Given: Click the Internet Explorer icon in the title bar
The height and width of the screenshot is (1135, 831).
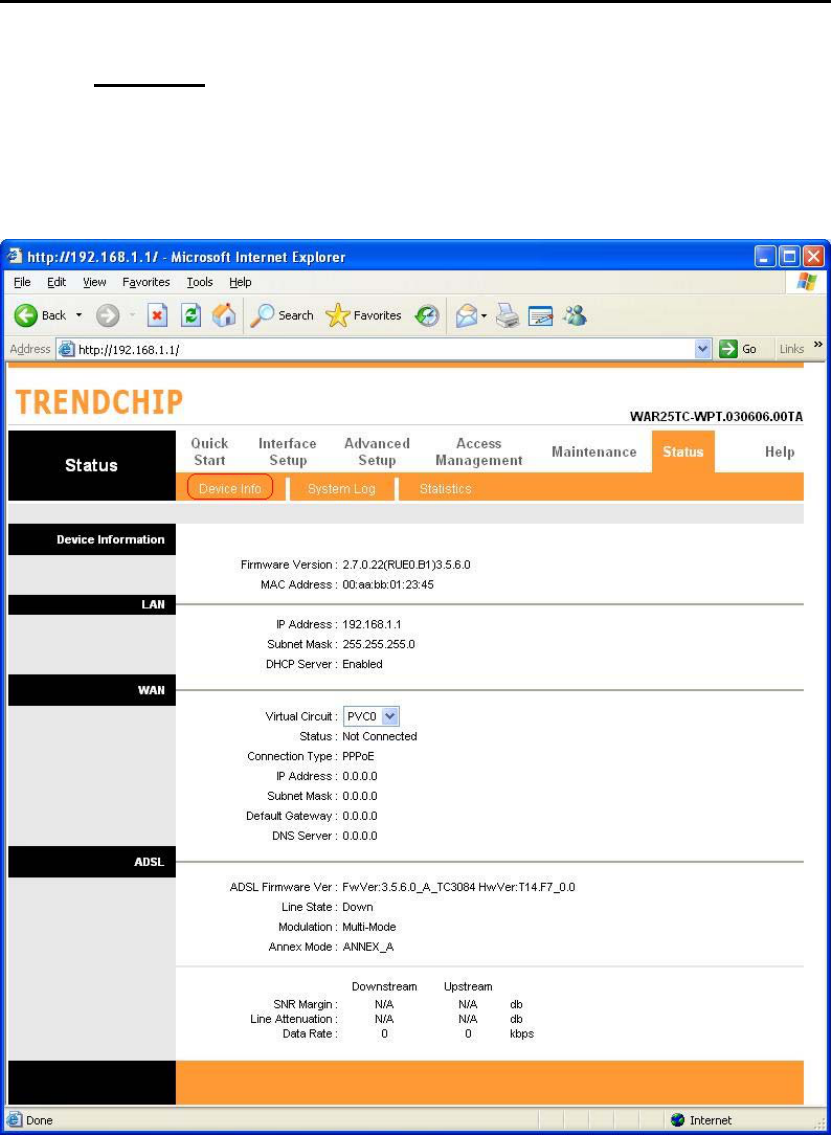Looking at the screenshot, I should click(16, 257).
